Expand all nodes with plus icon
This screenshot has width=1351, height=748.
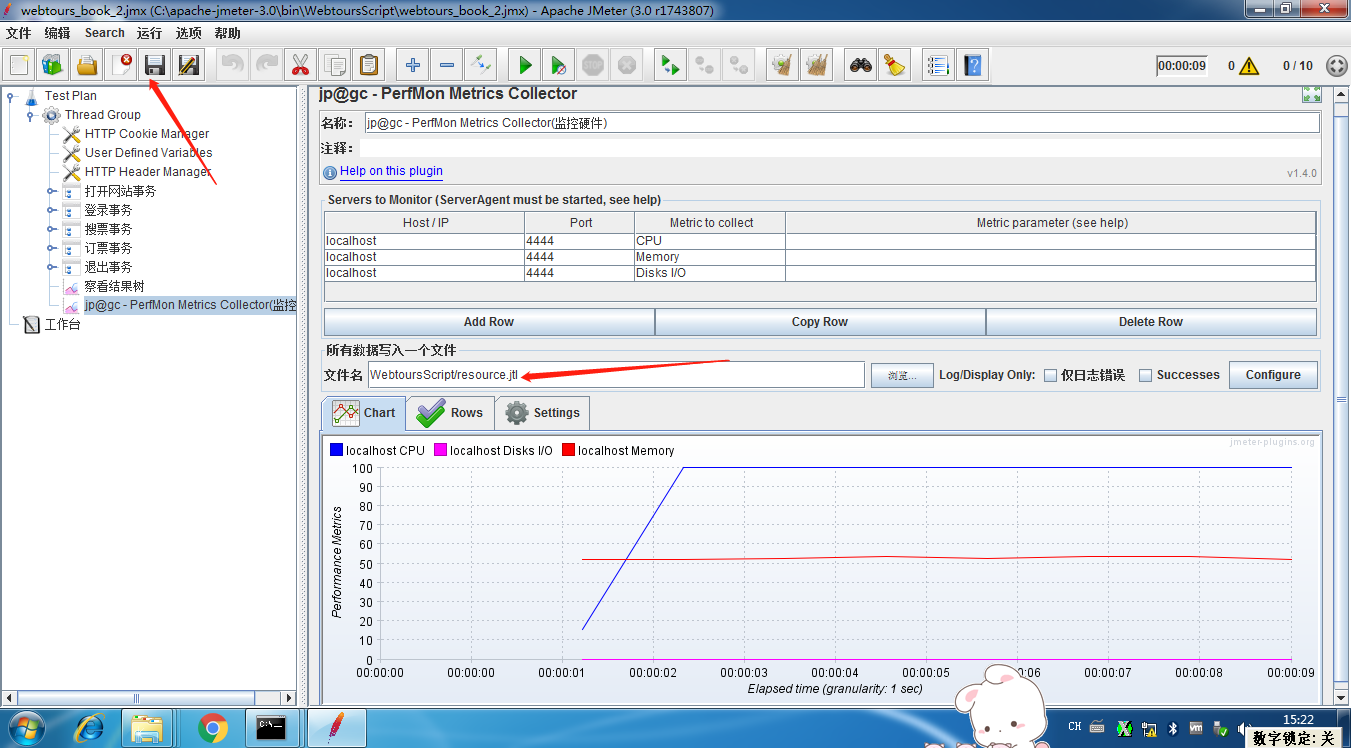point(412,66)
